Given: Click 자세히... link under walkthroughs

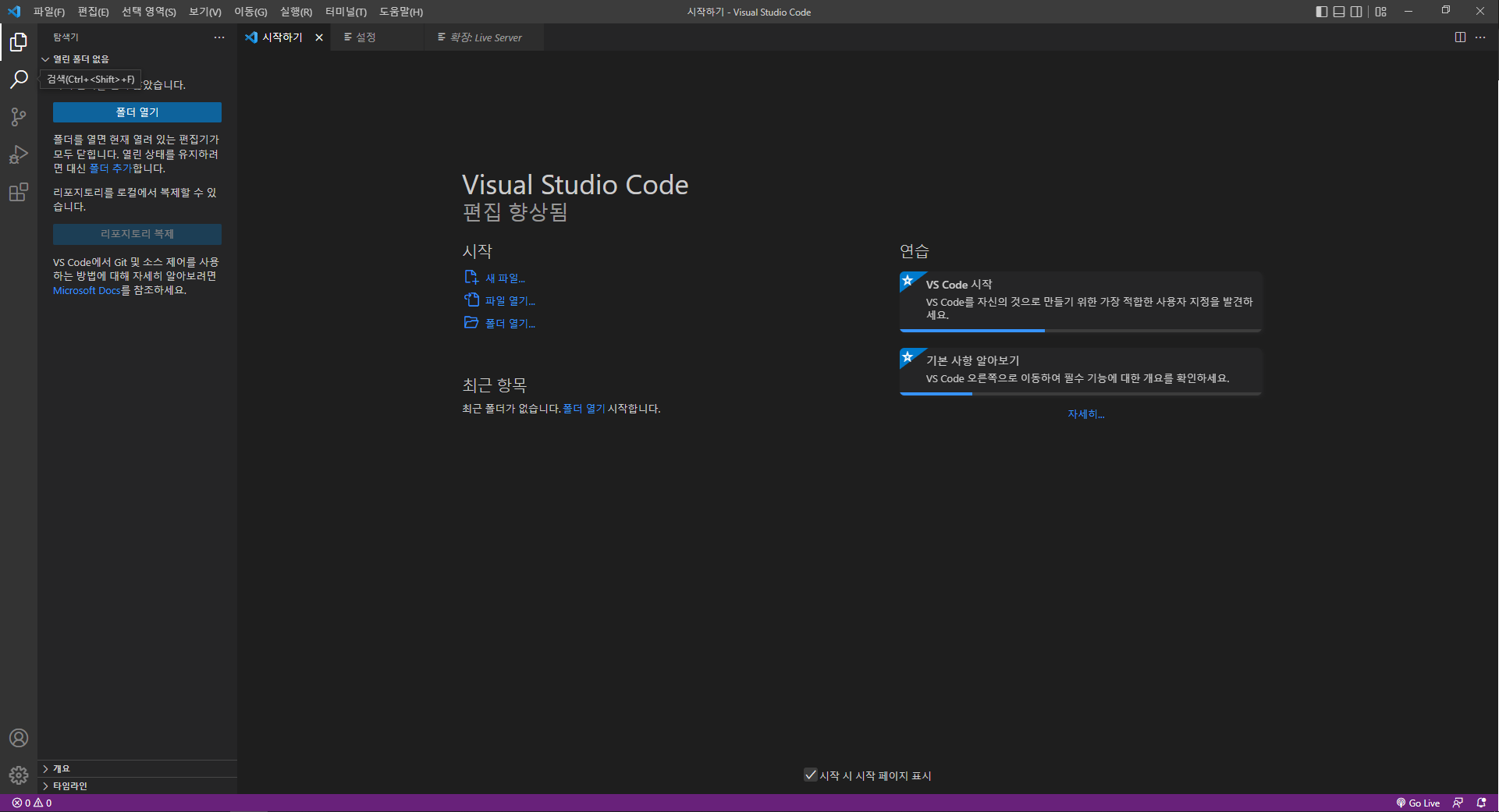Looking at the screenshot, I should (x=1086, y=414).
